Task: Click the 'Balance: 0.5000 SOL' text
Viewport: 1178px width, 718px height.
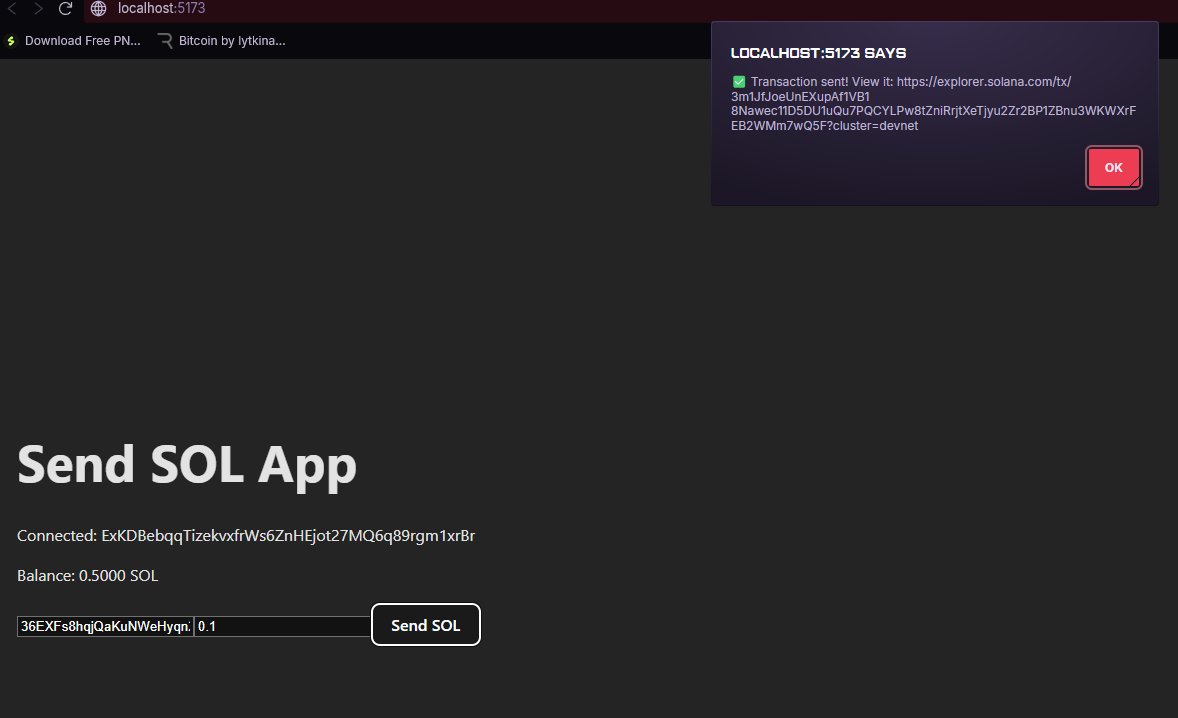Action: (88, 575)
